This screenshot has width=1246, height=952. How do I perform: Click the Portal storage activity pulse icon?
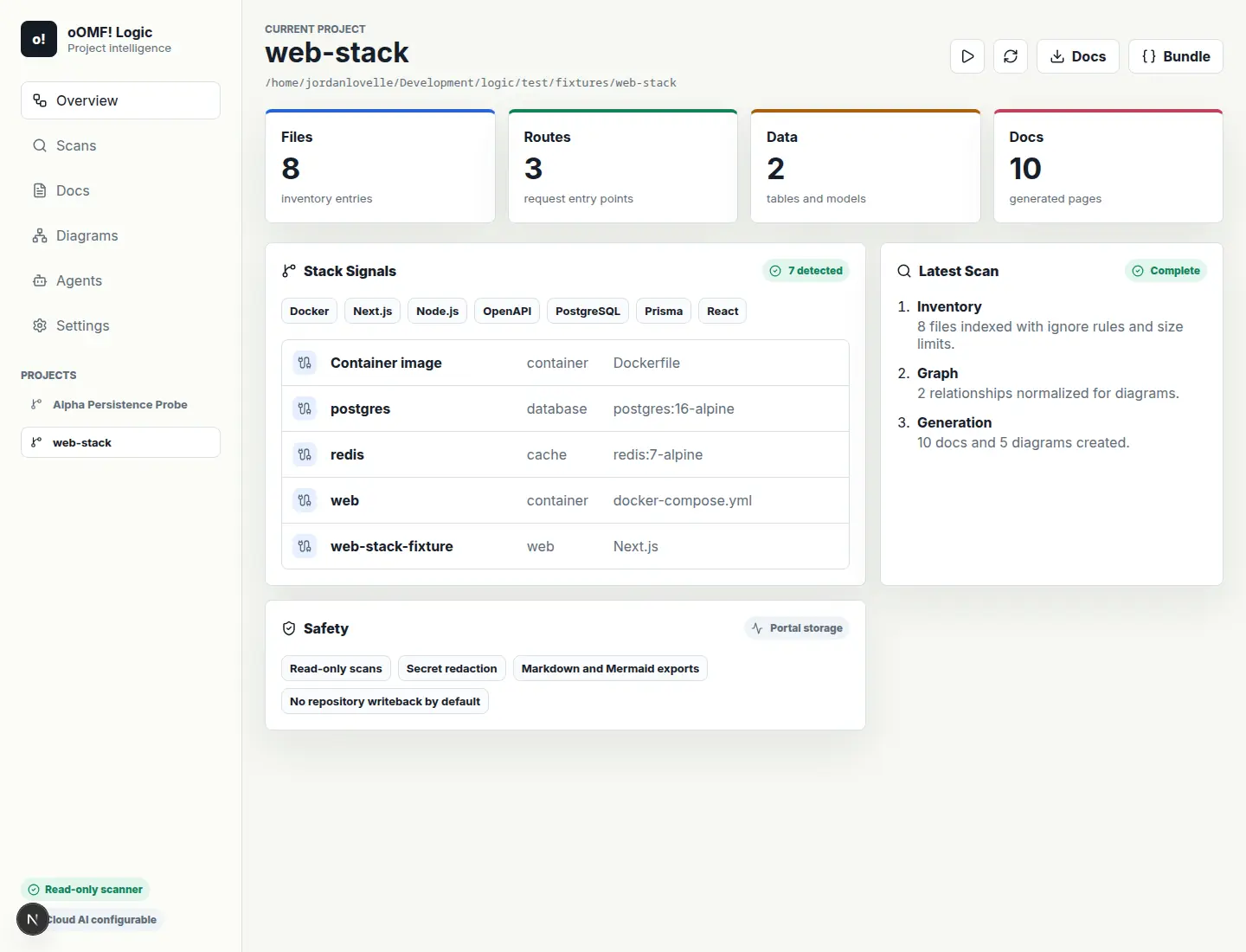coord(757,628)
